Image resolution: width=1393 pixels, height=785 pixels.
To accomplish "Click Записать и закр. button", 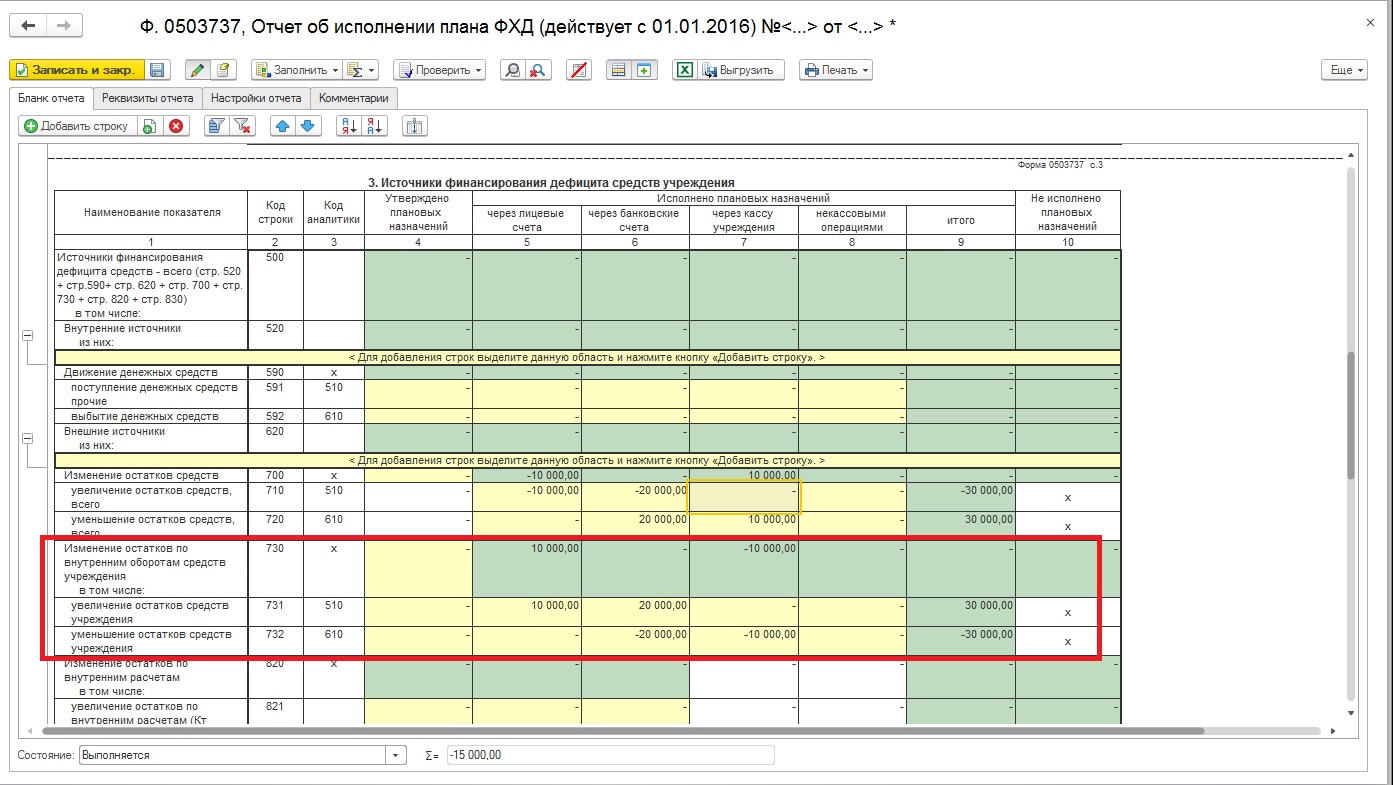I will tap(77, 70).
